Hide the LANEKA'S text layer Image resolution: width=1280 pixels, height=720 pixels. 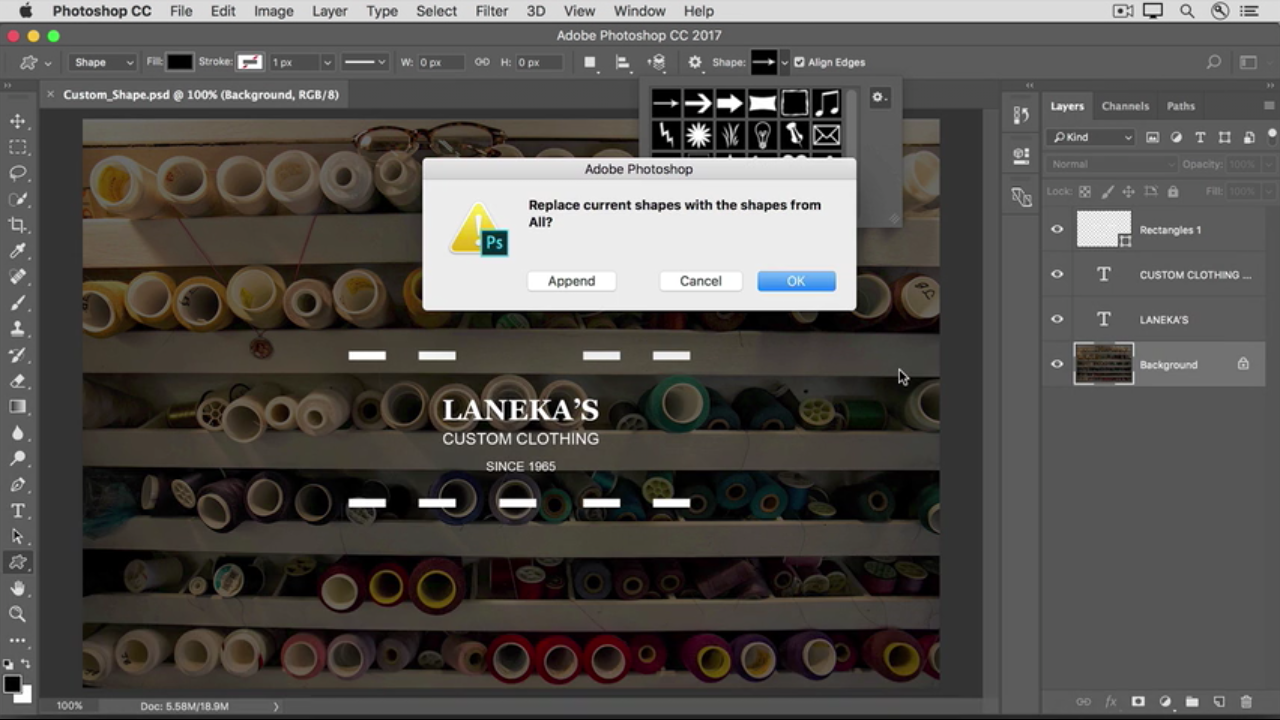(1057, 320)
